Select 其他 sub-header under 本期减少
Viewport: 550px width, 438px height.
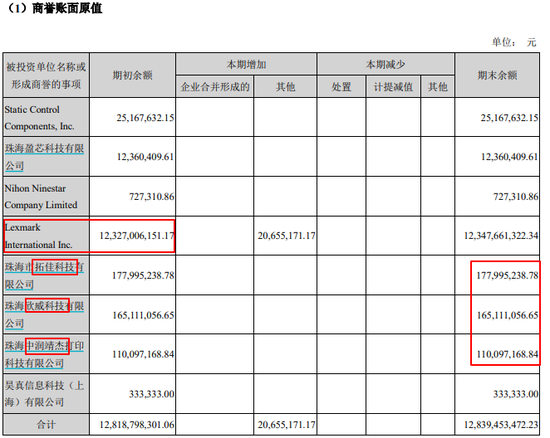(437, 86)
